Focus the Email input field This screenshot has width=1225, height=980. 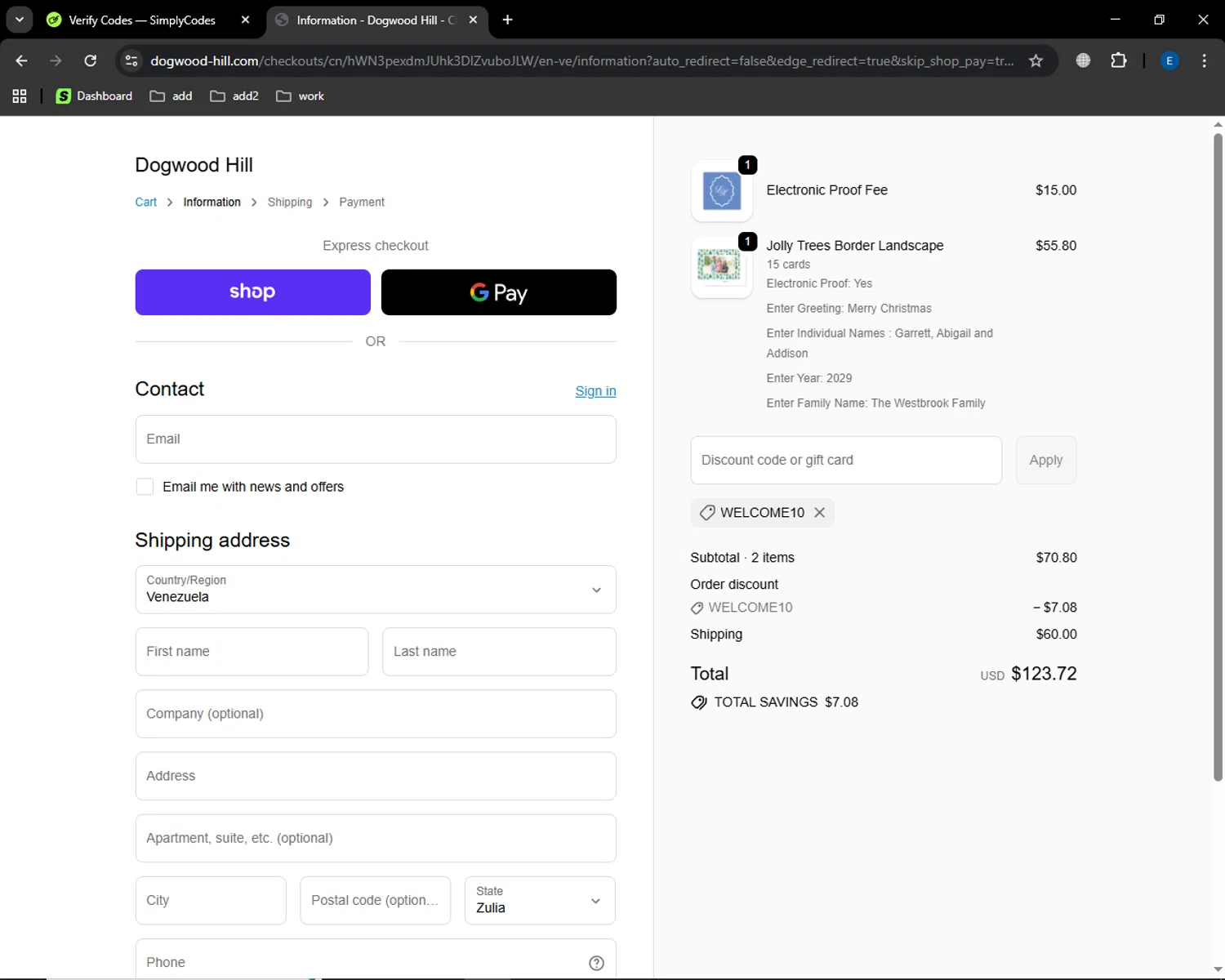point(376,439)
